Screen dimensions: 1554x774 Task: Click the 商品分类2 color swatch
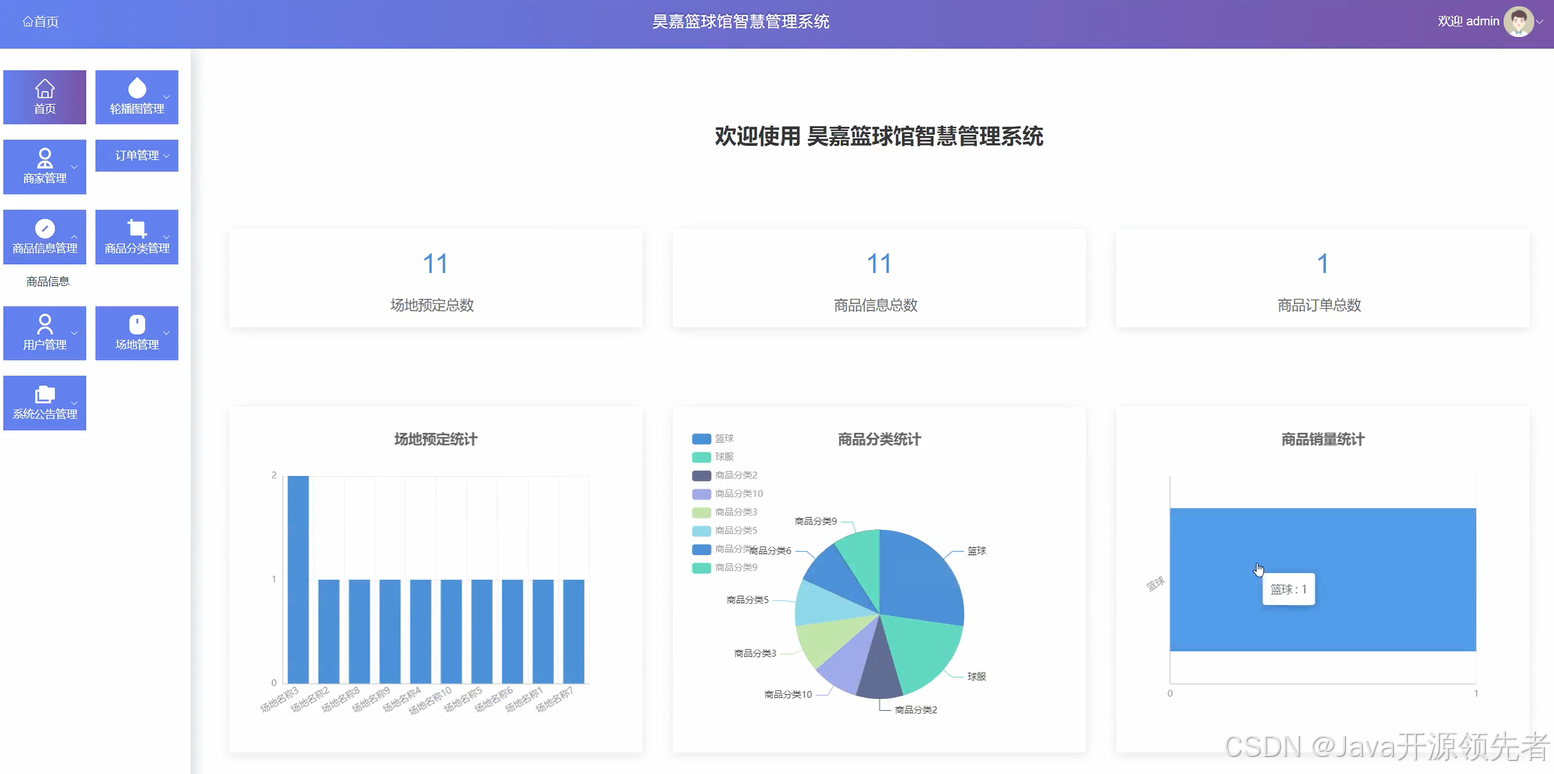tap(703, 475)
